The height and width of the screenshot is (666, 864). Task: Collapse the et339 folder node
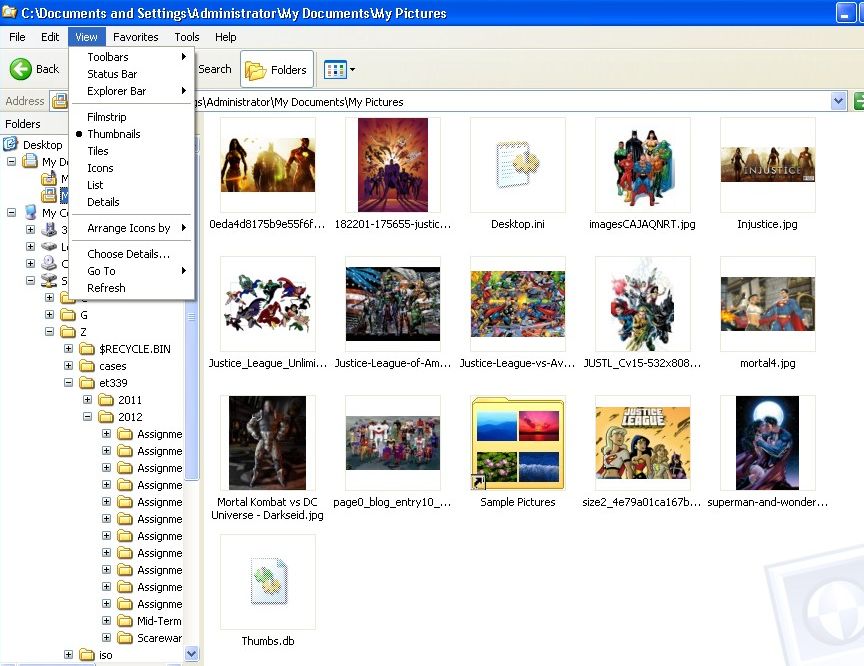68,382
